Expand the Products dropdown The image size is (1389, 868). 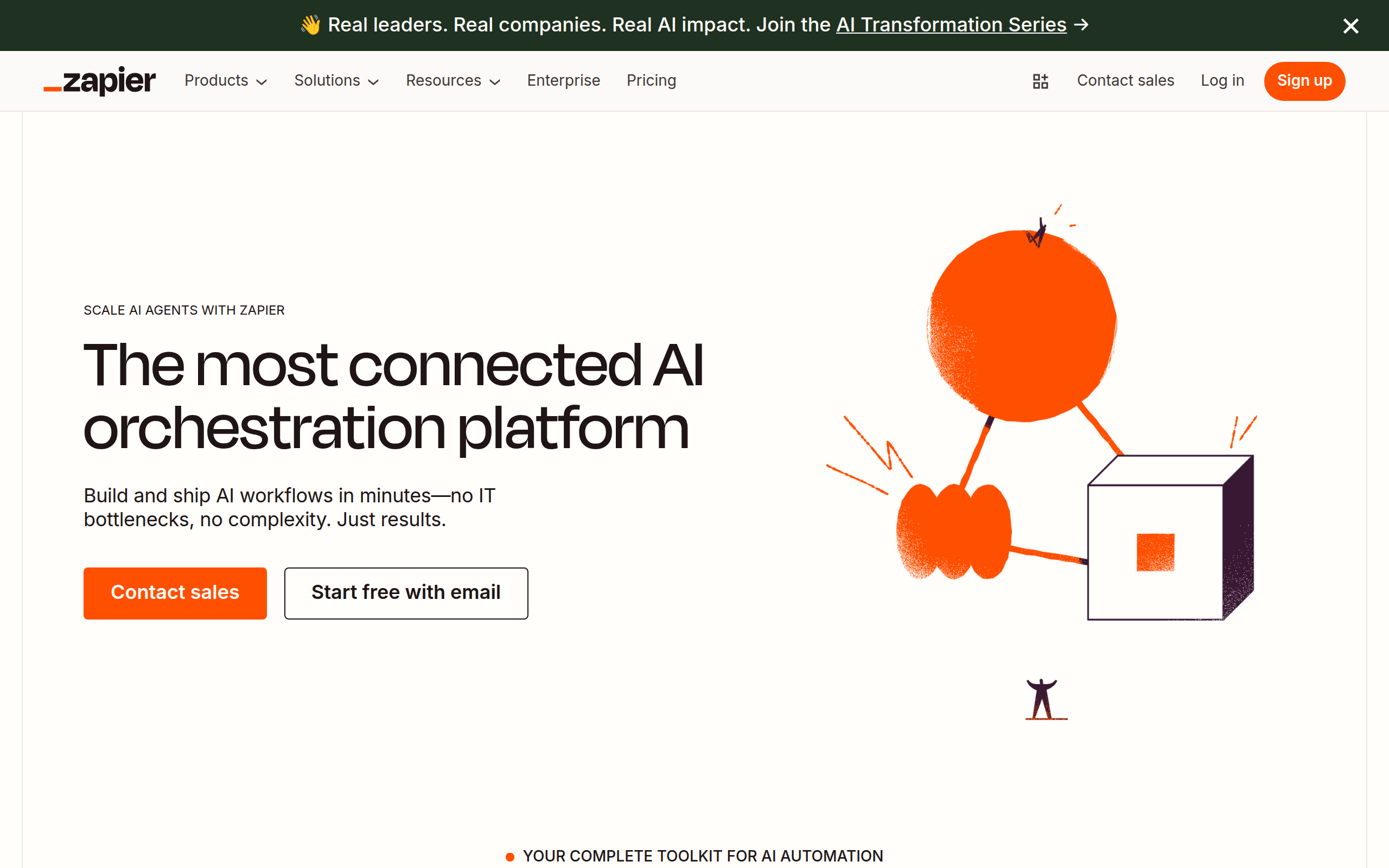[226, 81]
